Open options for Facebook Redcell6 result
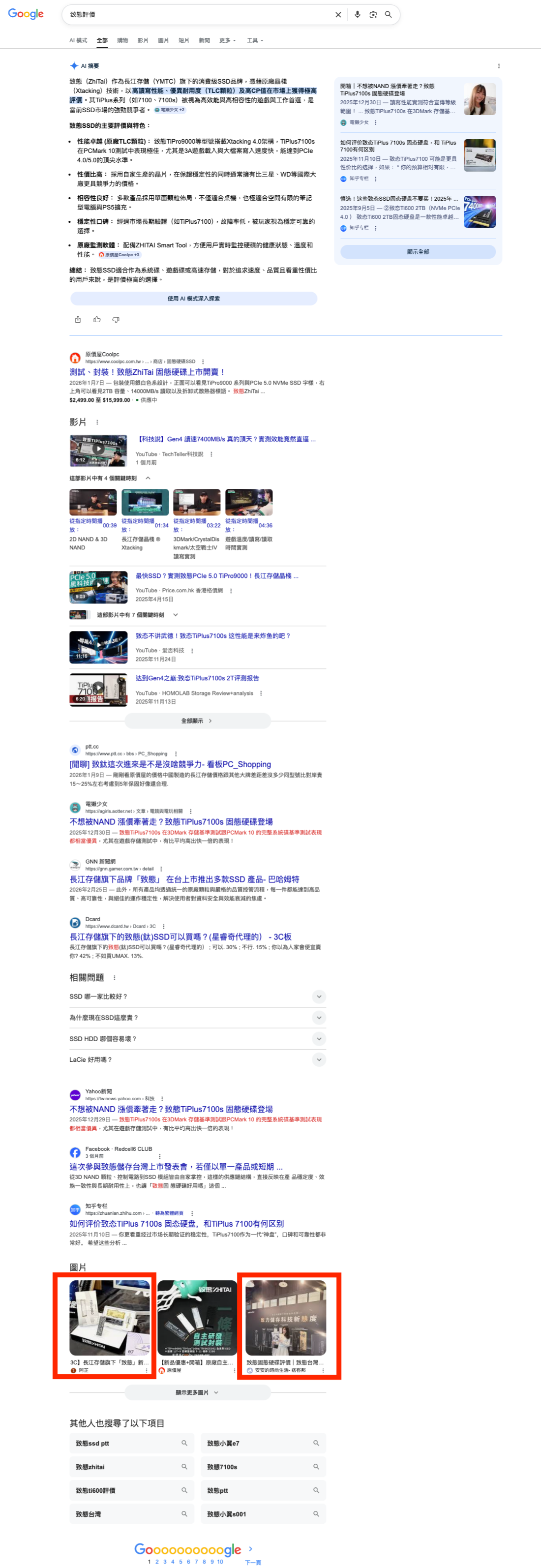The image size is (541, 1568). (159, 1156)
